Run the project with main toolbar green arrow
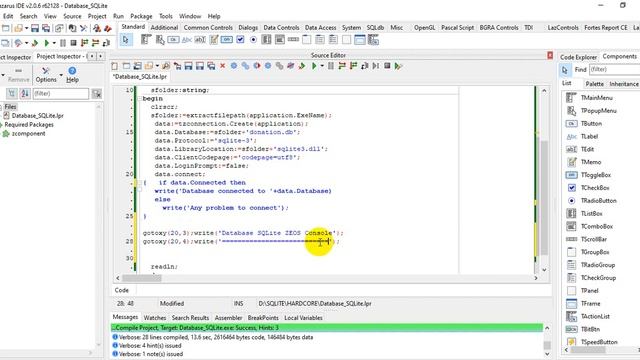This screenshot has width=640, height=360. pos(47,43)
